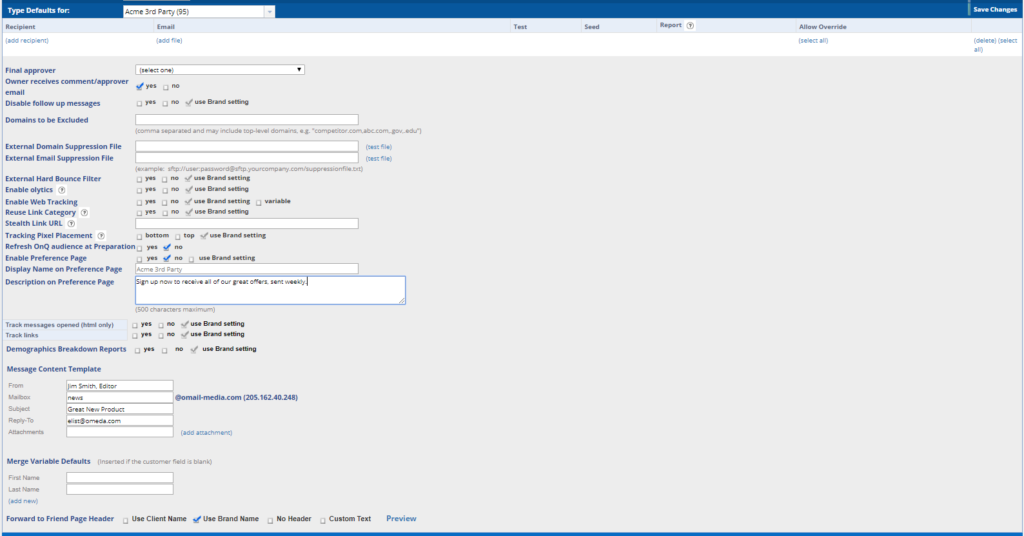This screenshot has width=1024, height=536.
Task: Click Description on Preference Page textarea
Action: [270, 290]
